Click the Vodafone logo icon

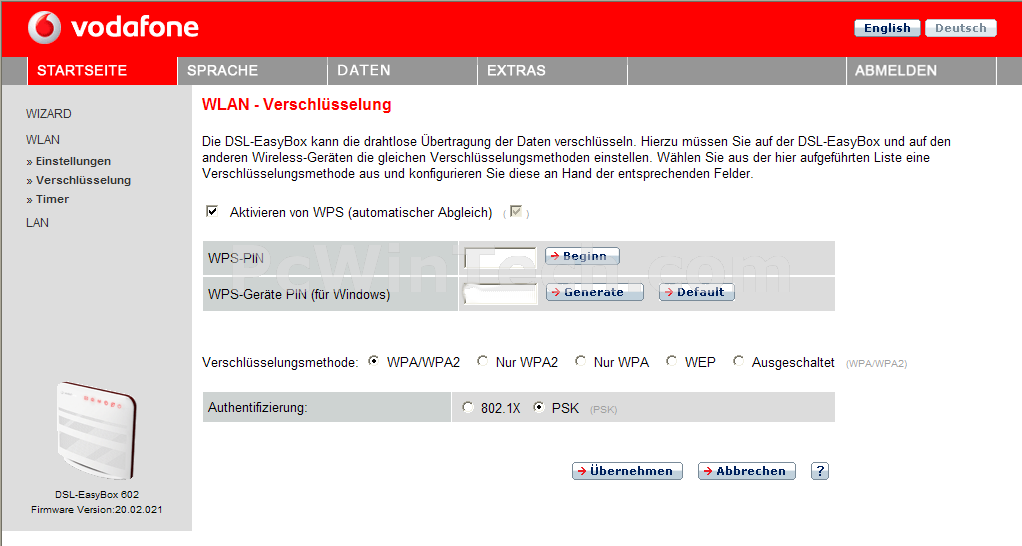click(x=44, y=27)
